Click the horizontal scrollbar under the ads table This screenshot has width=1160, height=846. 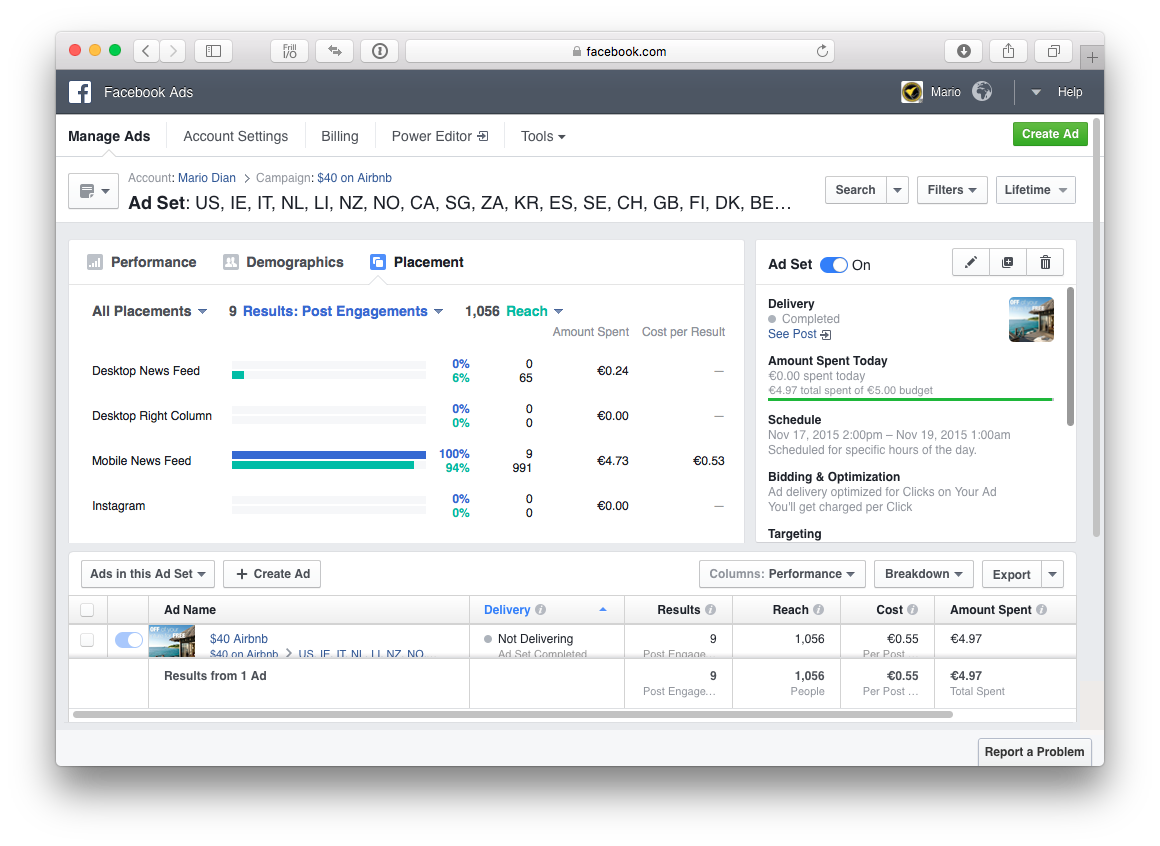pyautogui.click(x=513, y=714)
